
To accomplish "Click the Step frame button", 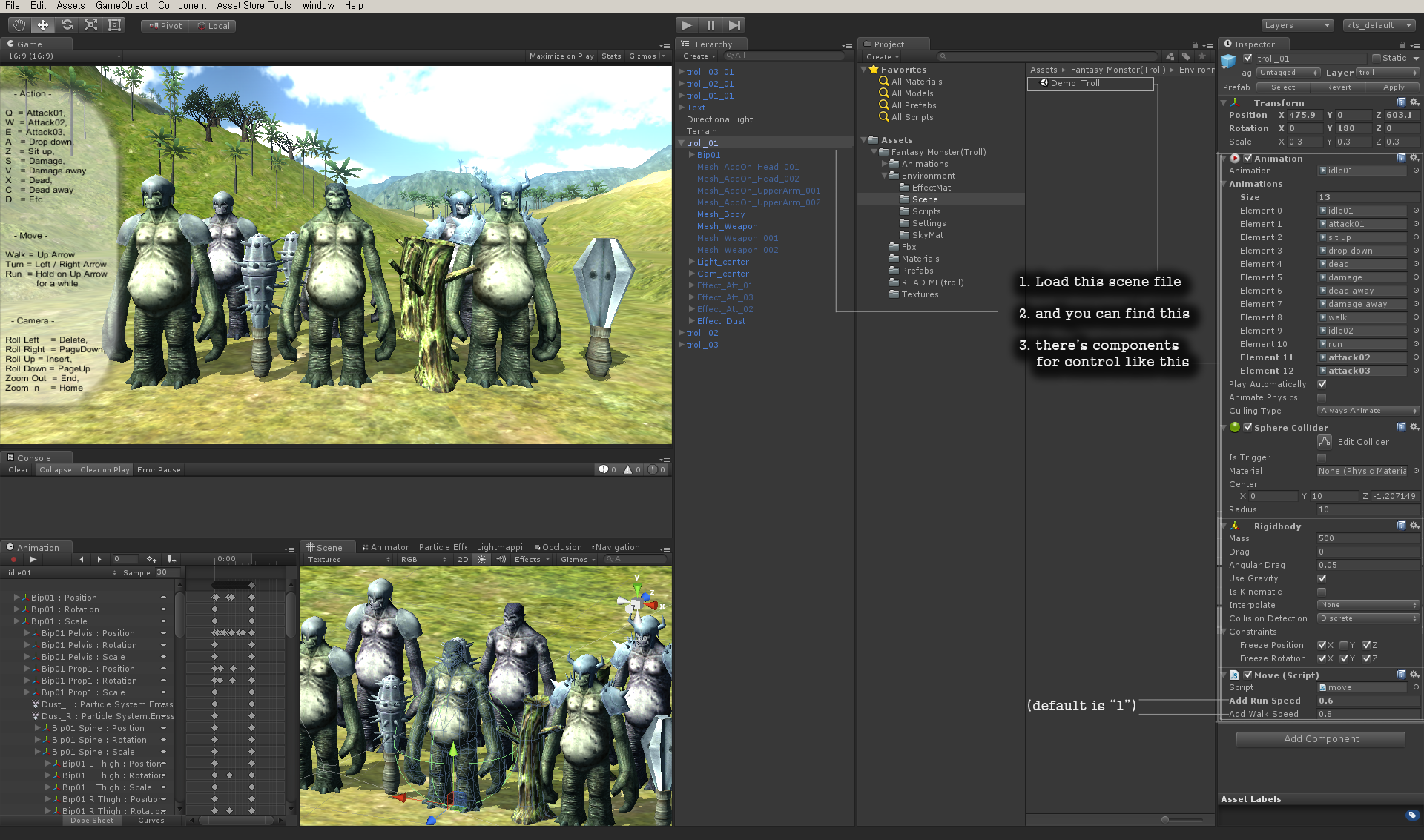I will (734, 25).
